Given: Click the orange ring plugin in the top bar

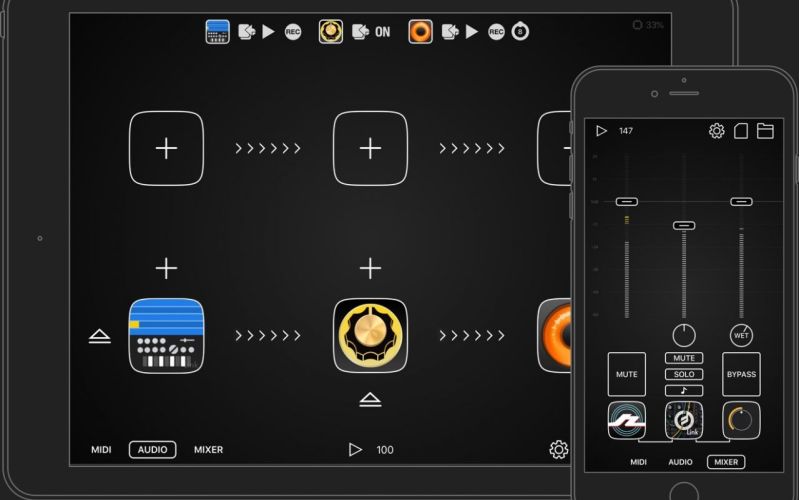Looking at the screenshot, I should [x=420, y=32].
